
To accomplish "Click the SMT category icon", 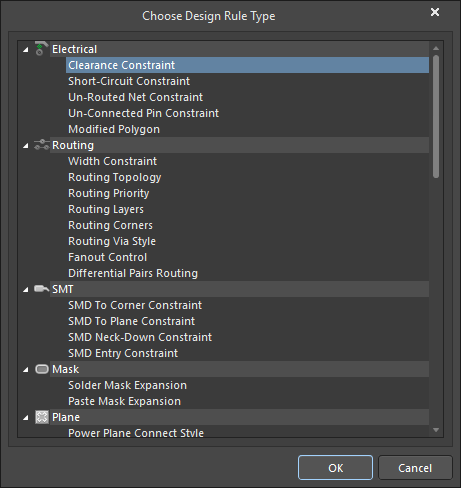I will [x=42, y=289].
